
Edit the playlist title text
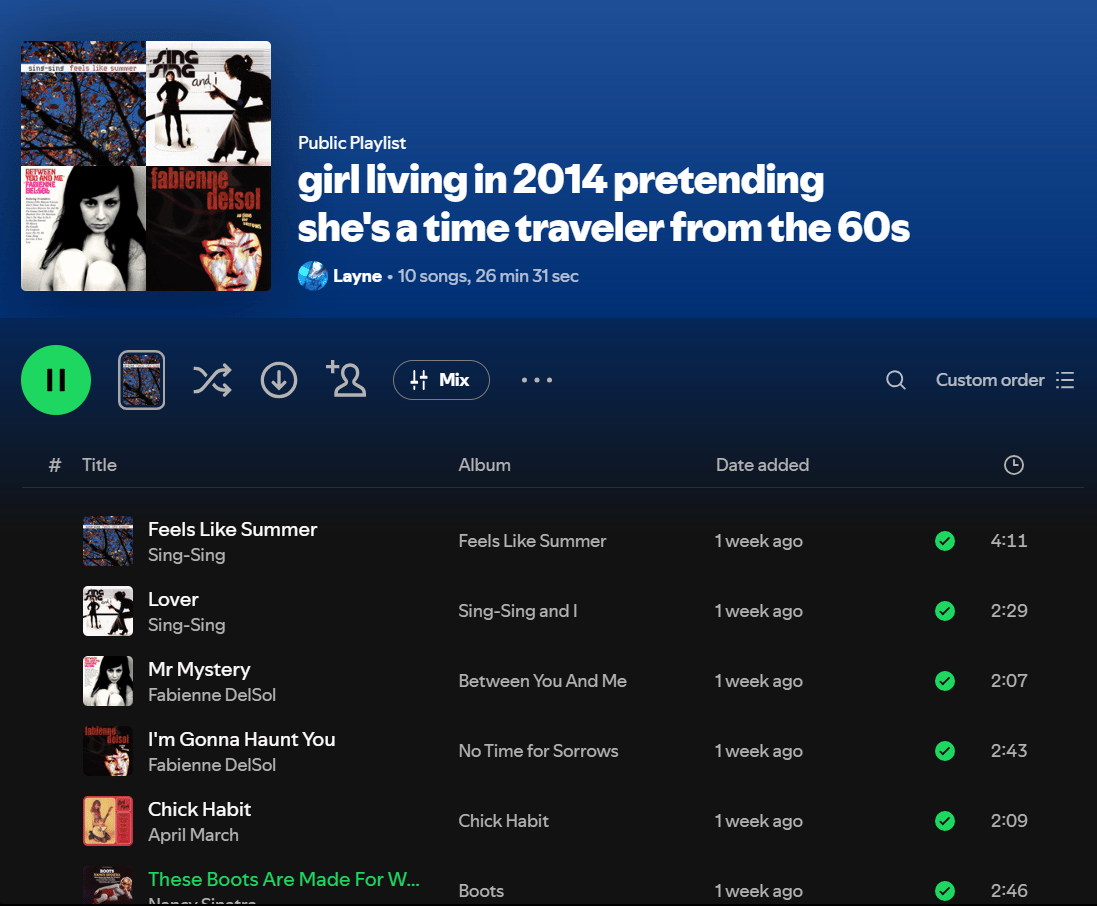point(604,203)
